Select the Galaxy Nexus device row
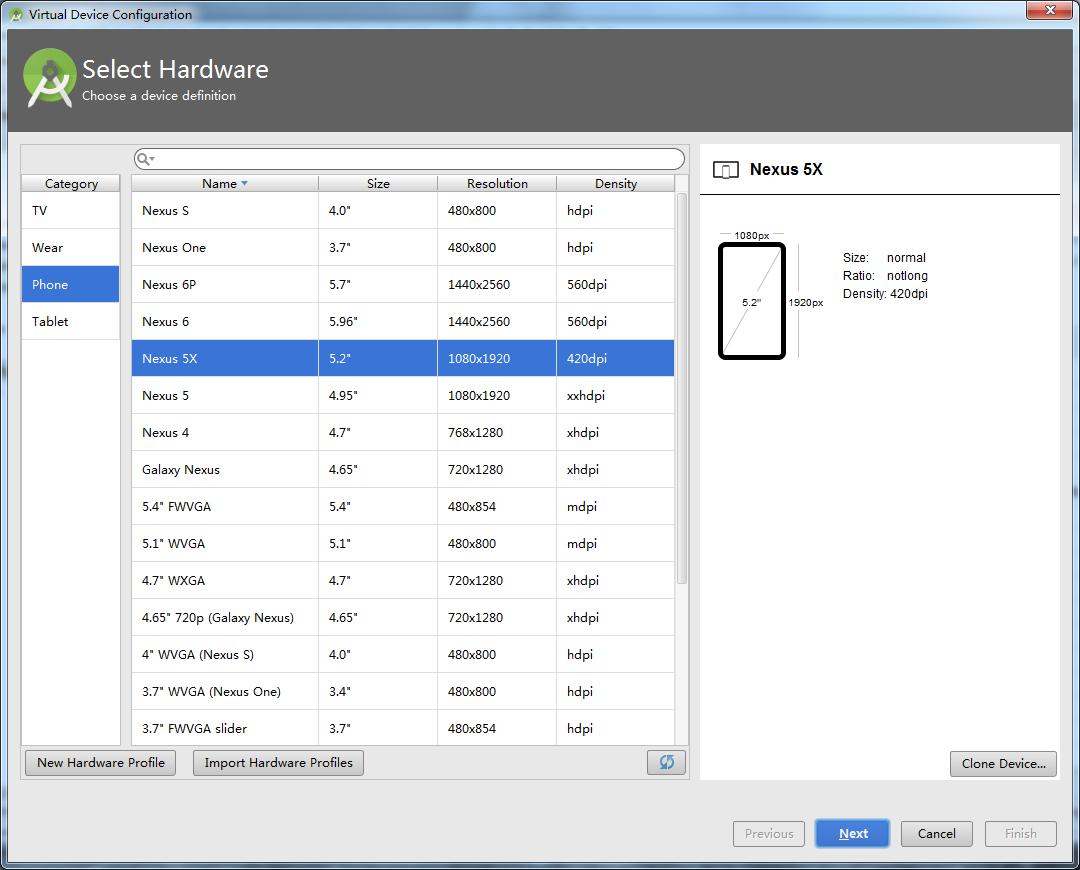This screenshot has height=870, width=1080. coord(403,470)
